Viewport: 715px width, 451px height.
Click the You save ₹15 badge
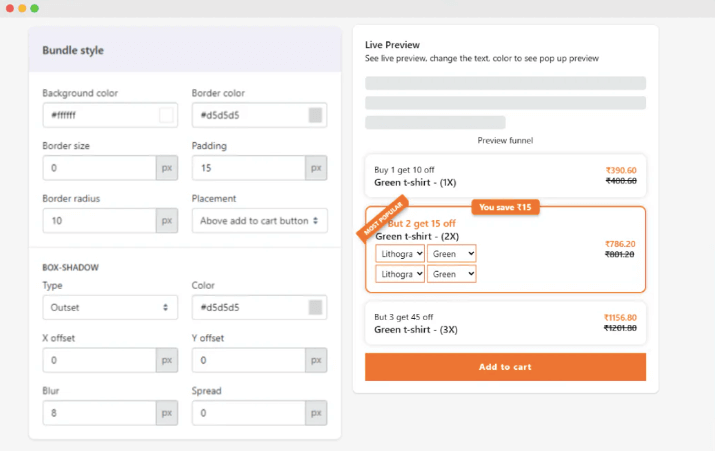point(505,207)
